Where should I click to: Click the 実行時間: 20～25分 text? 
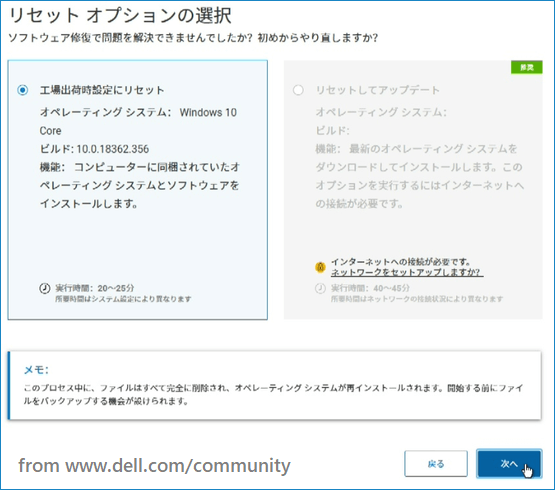tap(95, 288)
